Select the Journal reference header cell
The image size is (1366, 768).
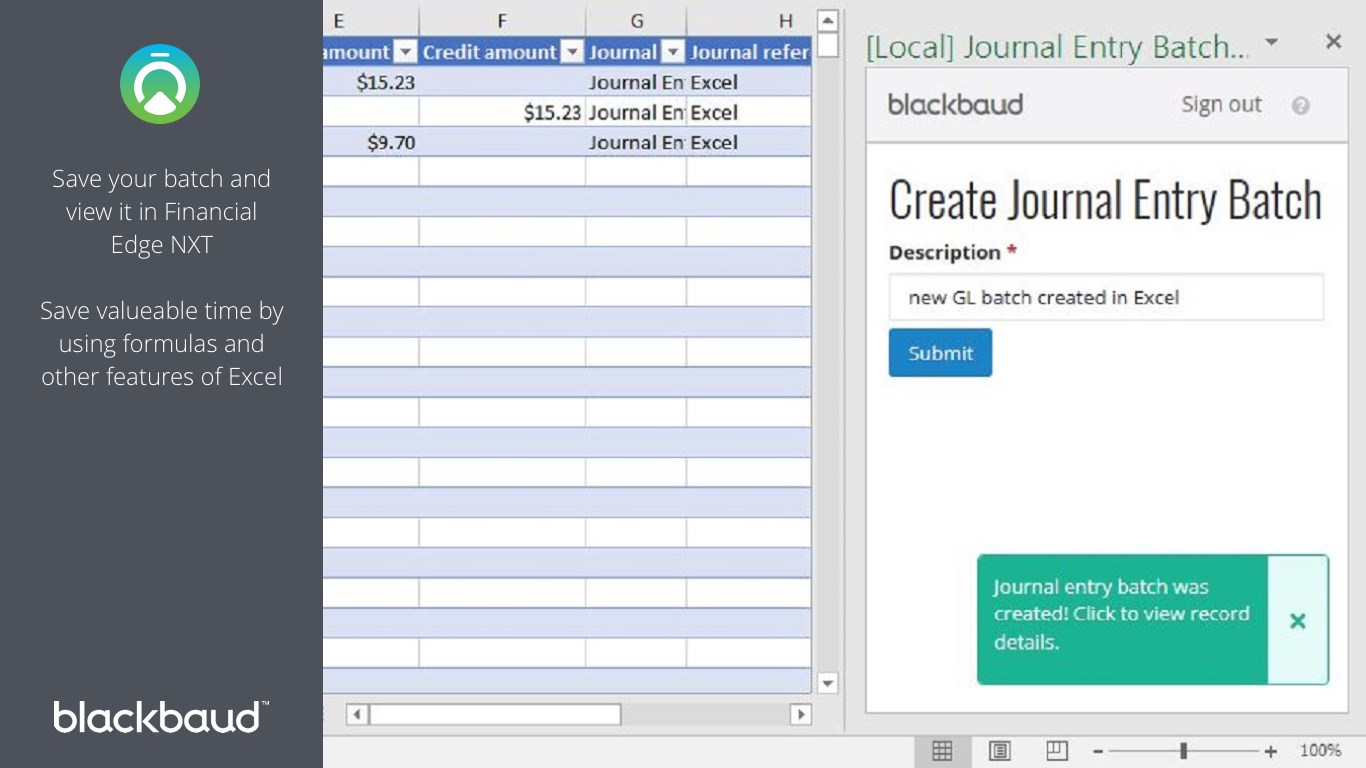click(x=749, y=52)
